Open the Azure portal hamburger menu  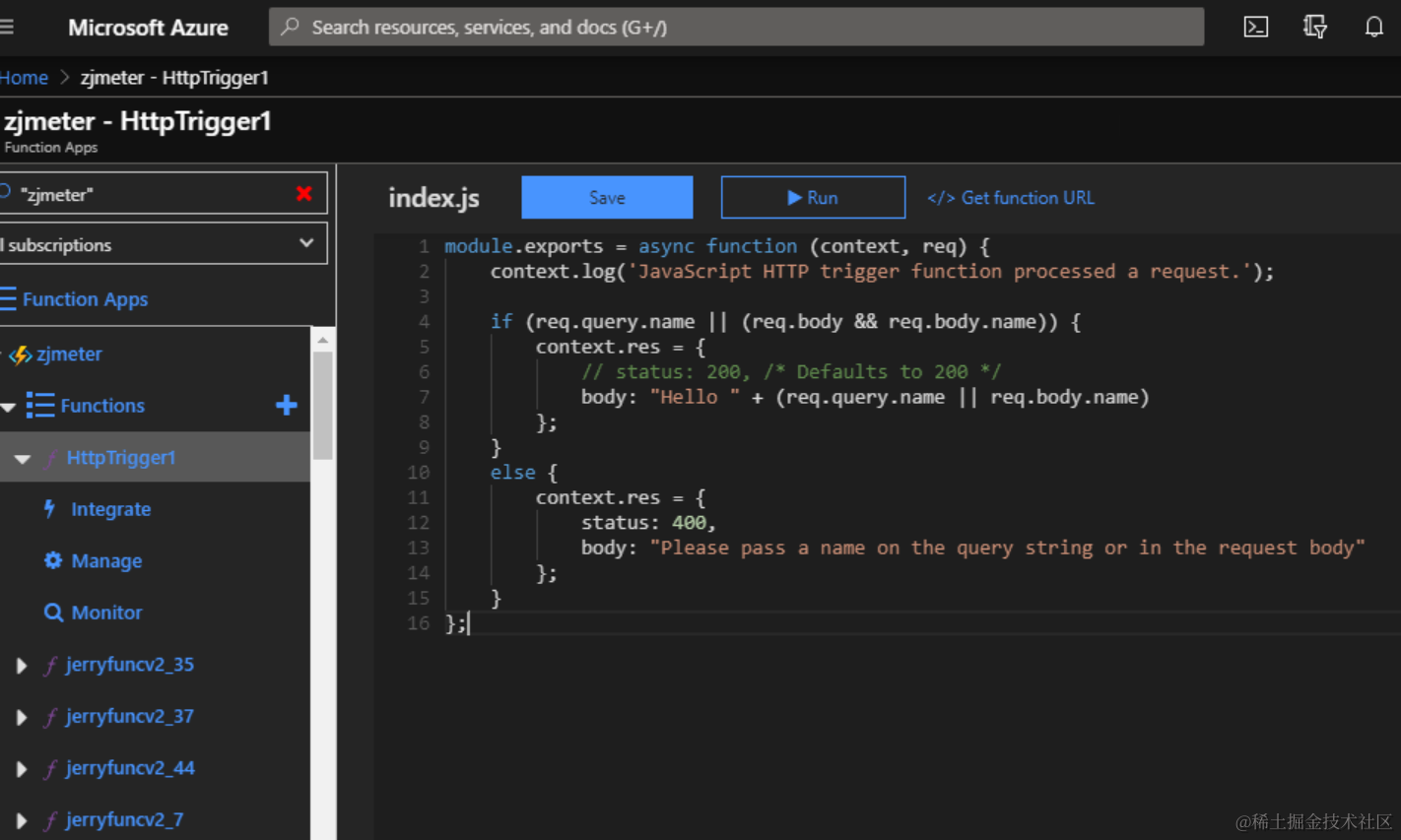[6, 27]
